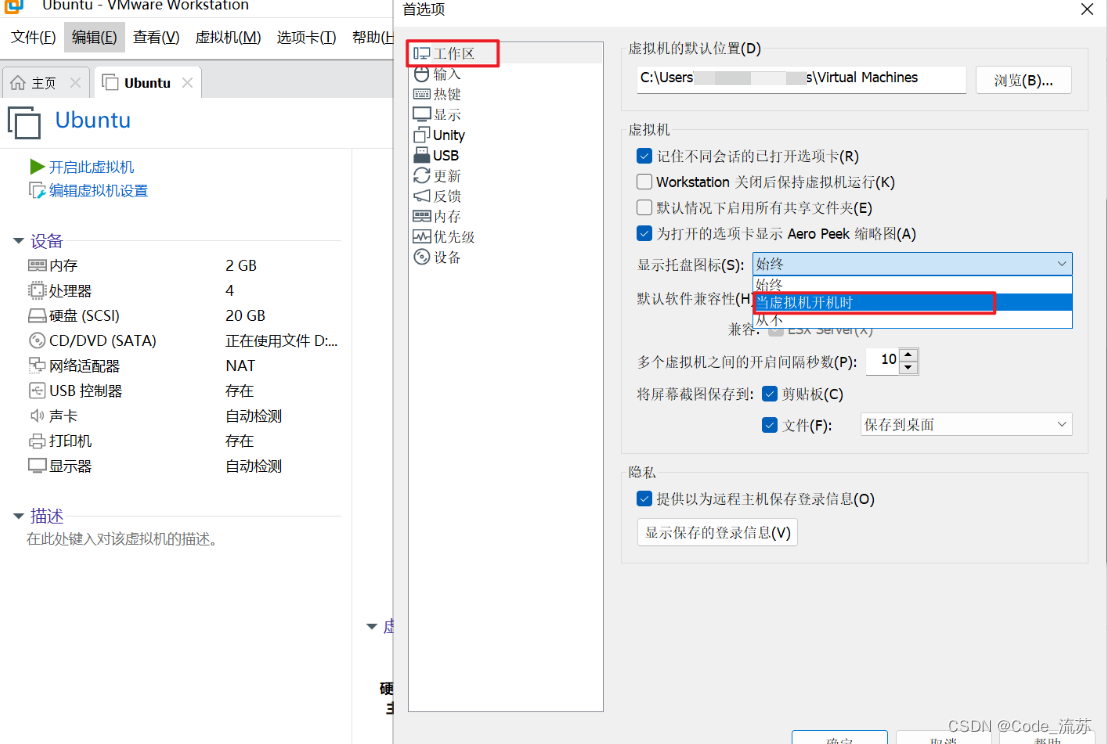
Task: Open the 查看(V) menu
Action: pos(156,37)
